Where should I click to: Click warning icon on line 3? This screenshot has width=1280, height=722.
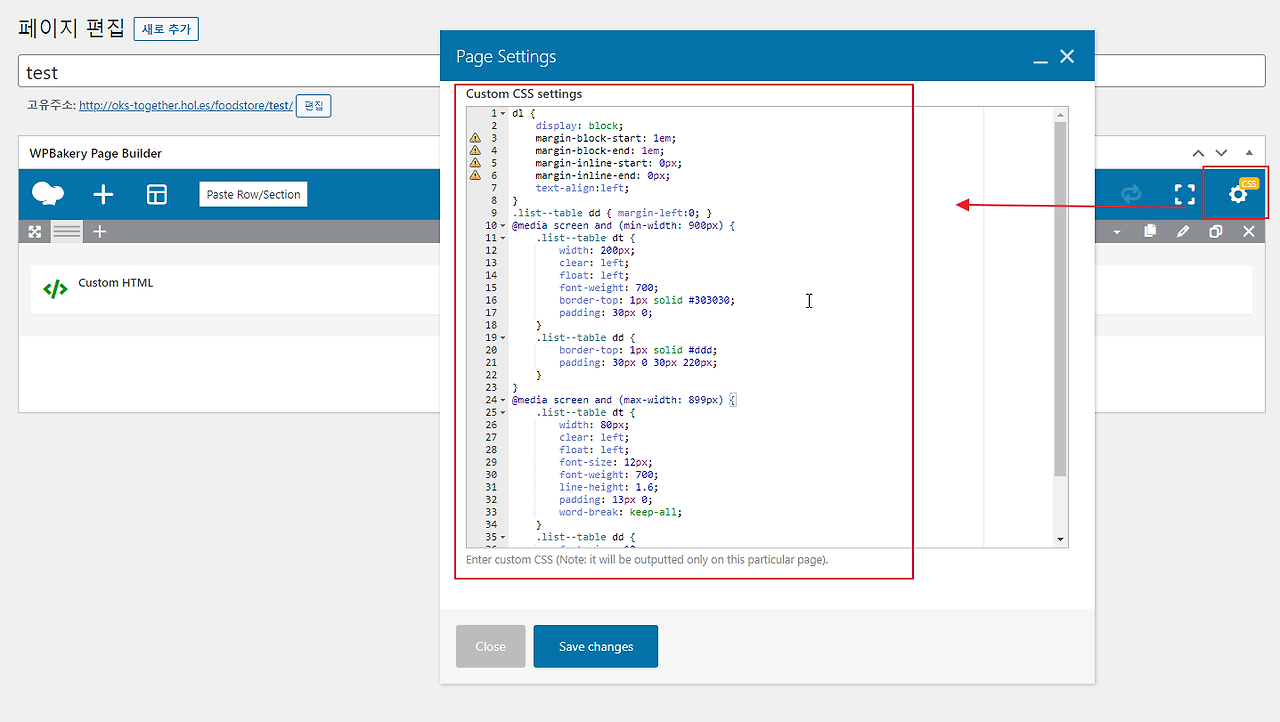(475, 138)
